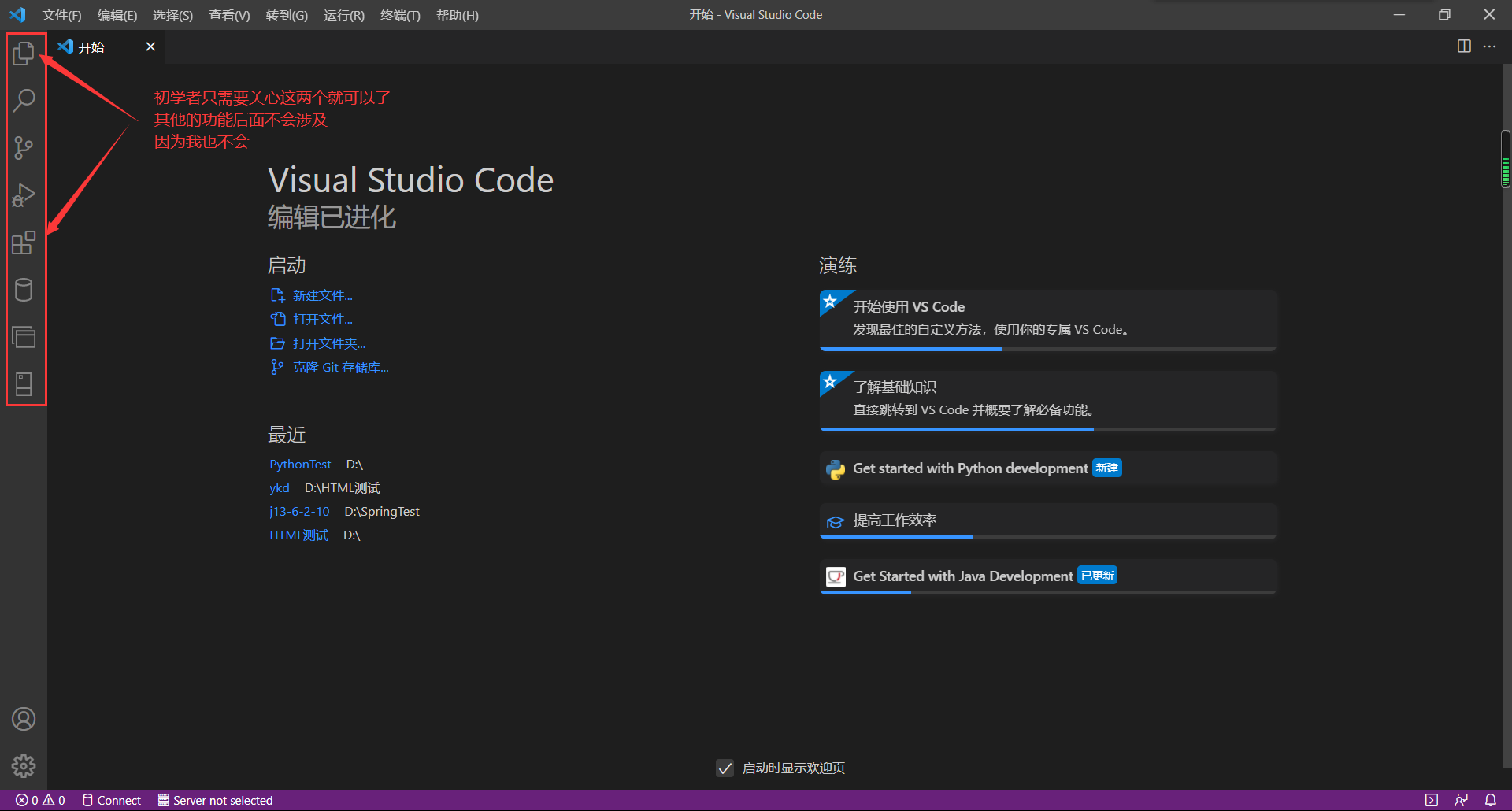Click the split editor icon
The width and height of the screenshot is (1512, 811).
click(x=1464, y=46)
